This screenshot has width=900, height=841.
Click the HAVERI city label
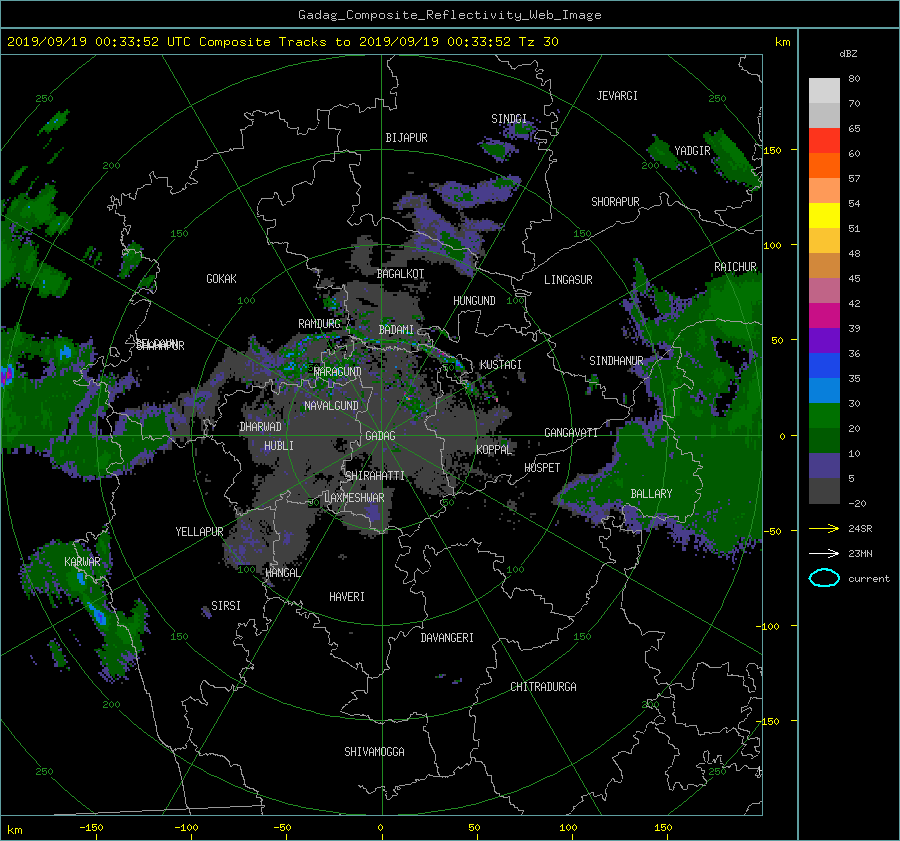coord(347,597)
